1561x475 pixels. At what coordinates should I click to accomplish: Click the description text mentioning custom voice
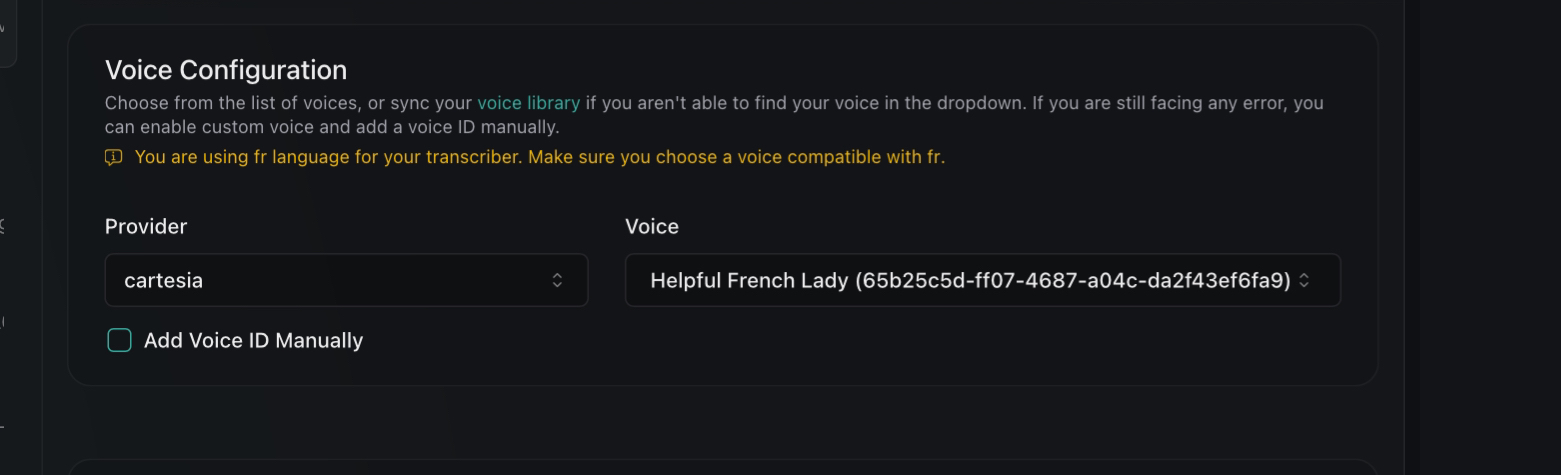[x=331, y=128]
